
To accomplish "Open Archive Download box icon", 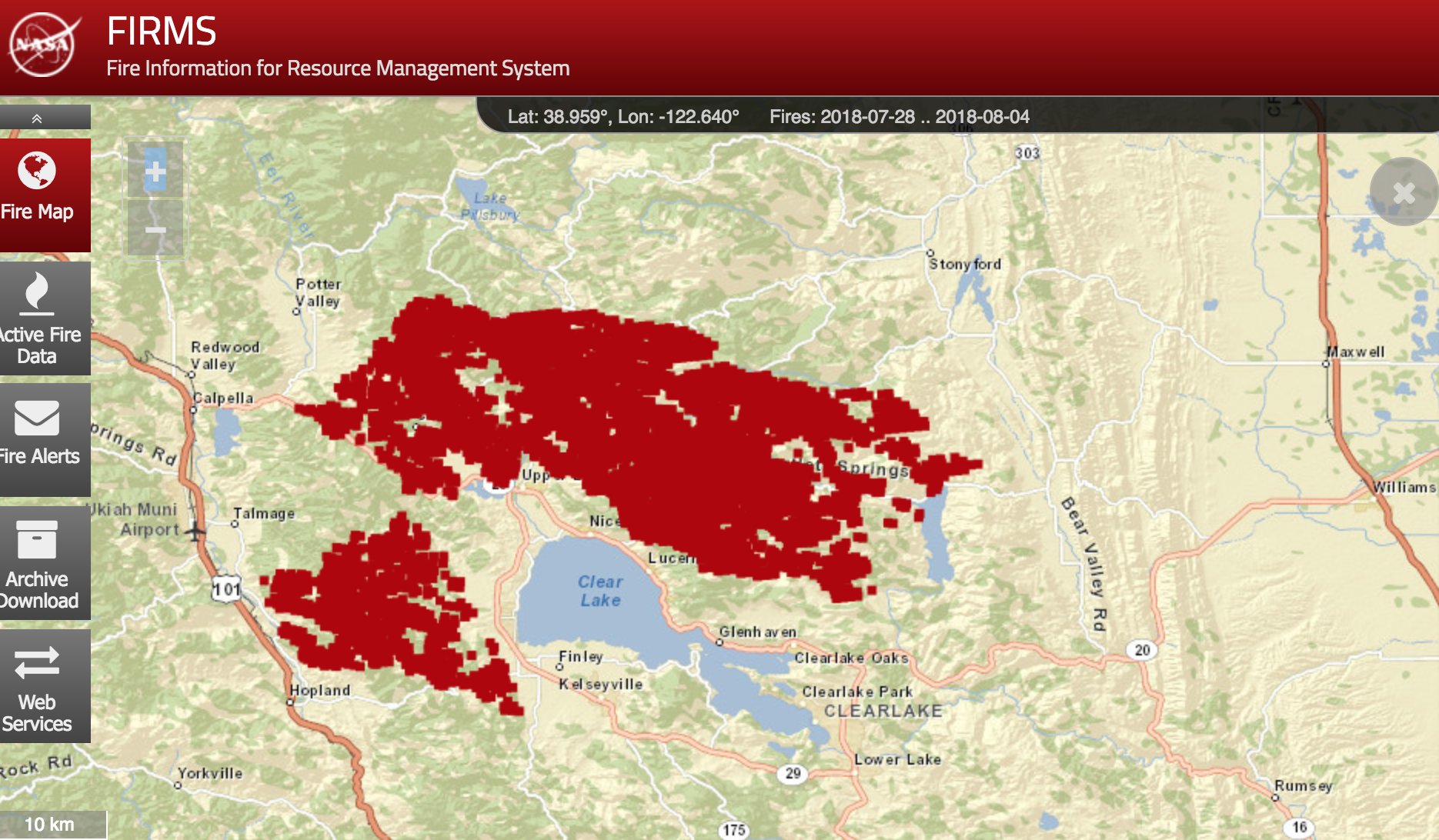I will pyautogui.click(x=36, y=539).
